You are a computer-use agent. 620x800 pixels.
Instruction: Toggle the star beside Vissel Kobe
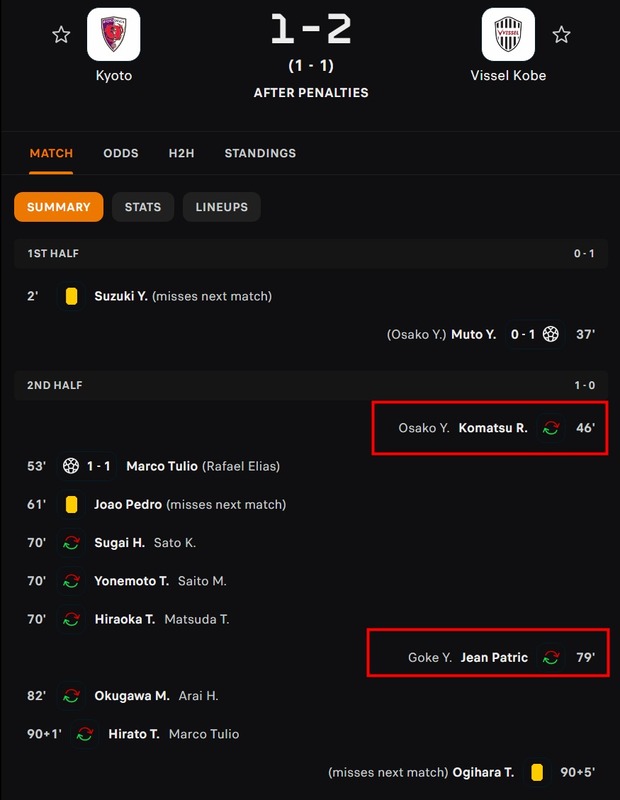point(561,35)
